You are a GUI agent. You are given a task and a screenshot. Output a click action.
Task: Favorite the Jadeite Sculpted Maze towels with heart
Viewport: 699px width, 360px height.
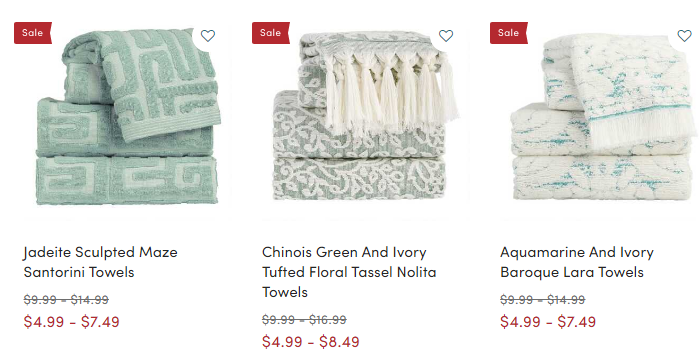point(208,36)
